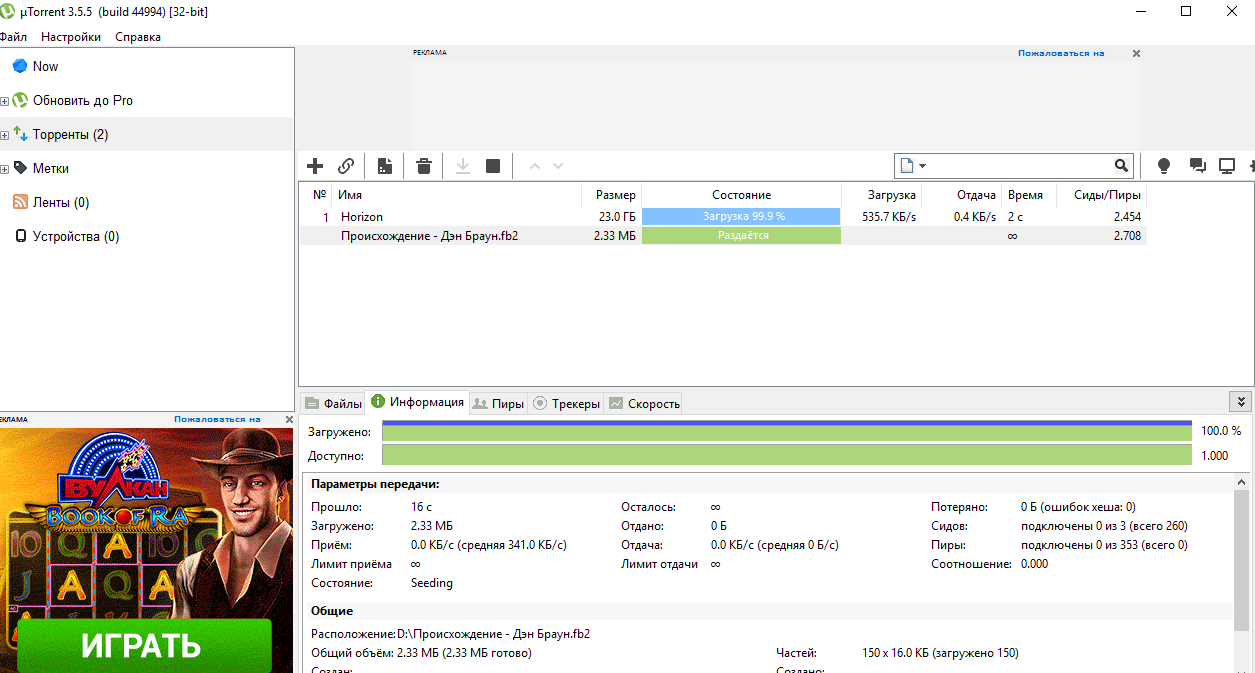Open the Справка menu
This screenshot has width=1255, height=673.
pos(138,37)
